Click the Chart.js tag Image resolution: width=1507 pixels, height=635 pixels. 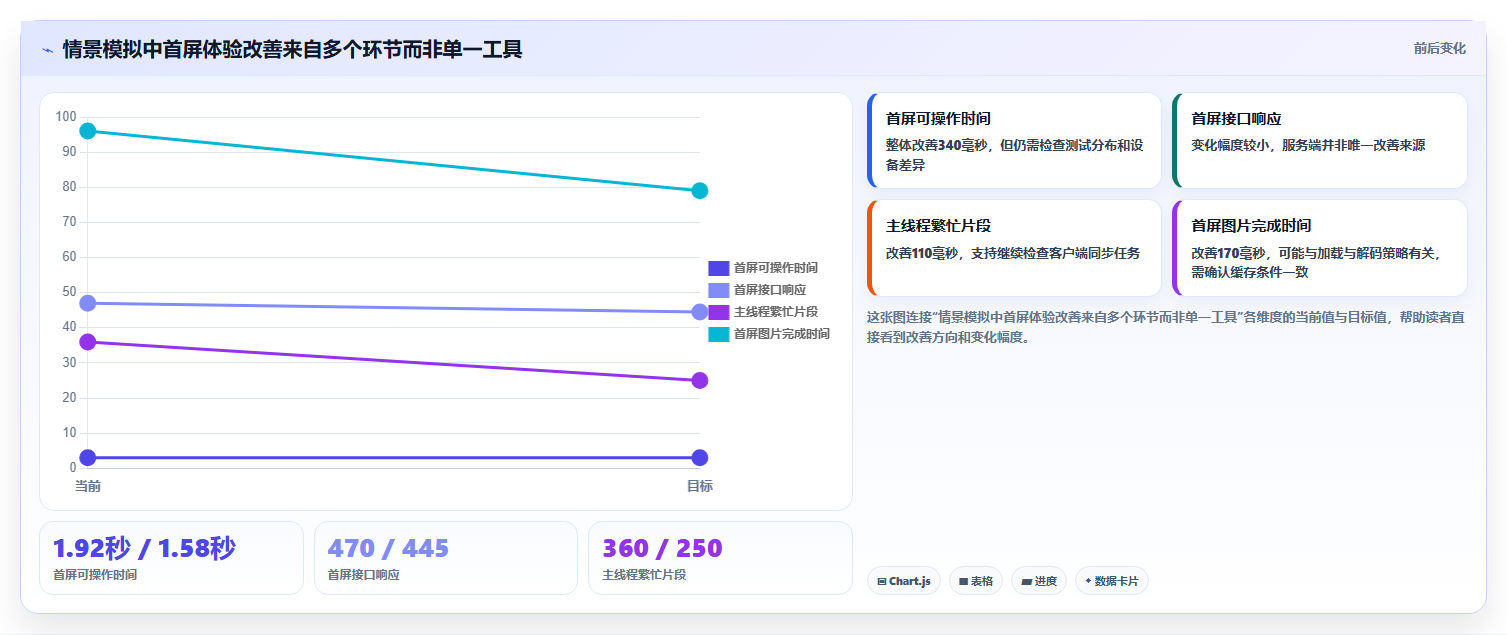point(904,581)
